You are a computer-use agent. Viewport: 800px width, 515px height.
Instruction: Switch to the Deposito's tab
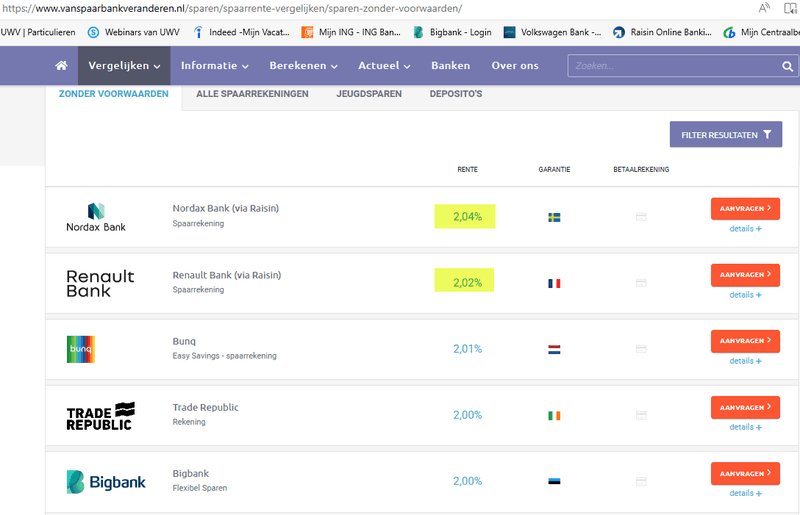(x=456, y=94)
